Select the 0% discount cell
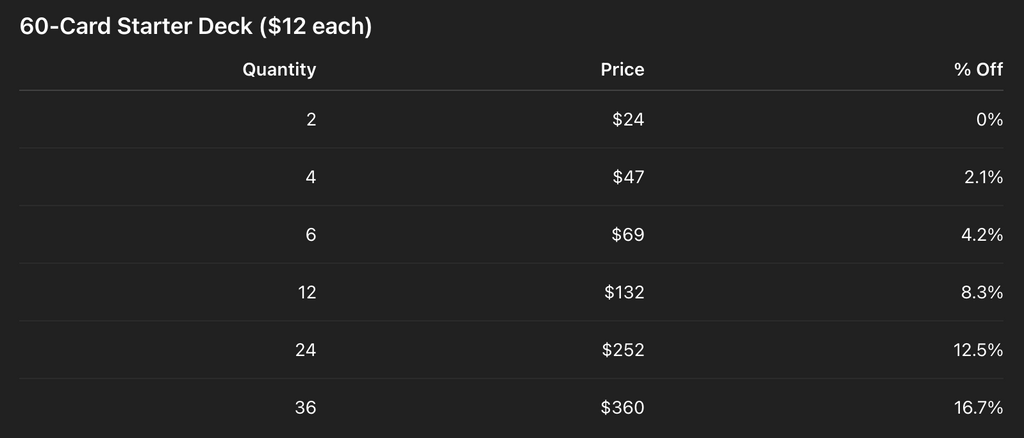This screenshot has height=438, width=1024. (989, 120)
